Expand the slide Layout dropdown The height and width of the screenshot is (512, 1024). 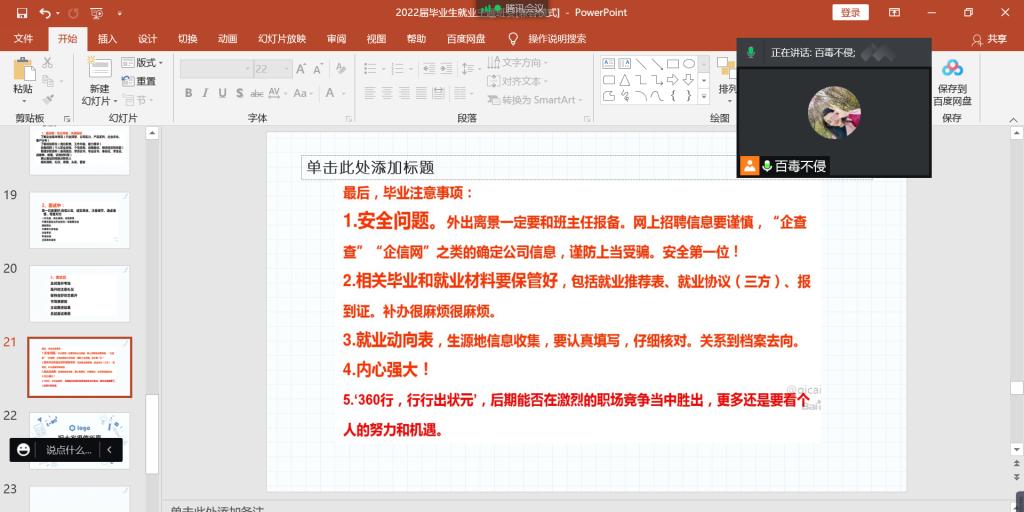(x=143, y=62)
